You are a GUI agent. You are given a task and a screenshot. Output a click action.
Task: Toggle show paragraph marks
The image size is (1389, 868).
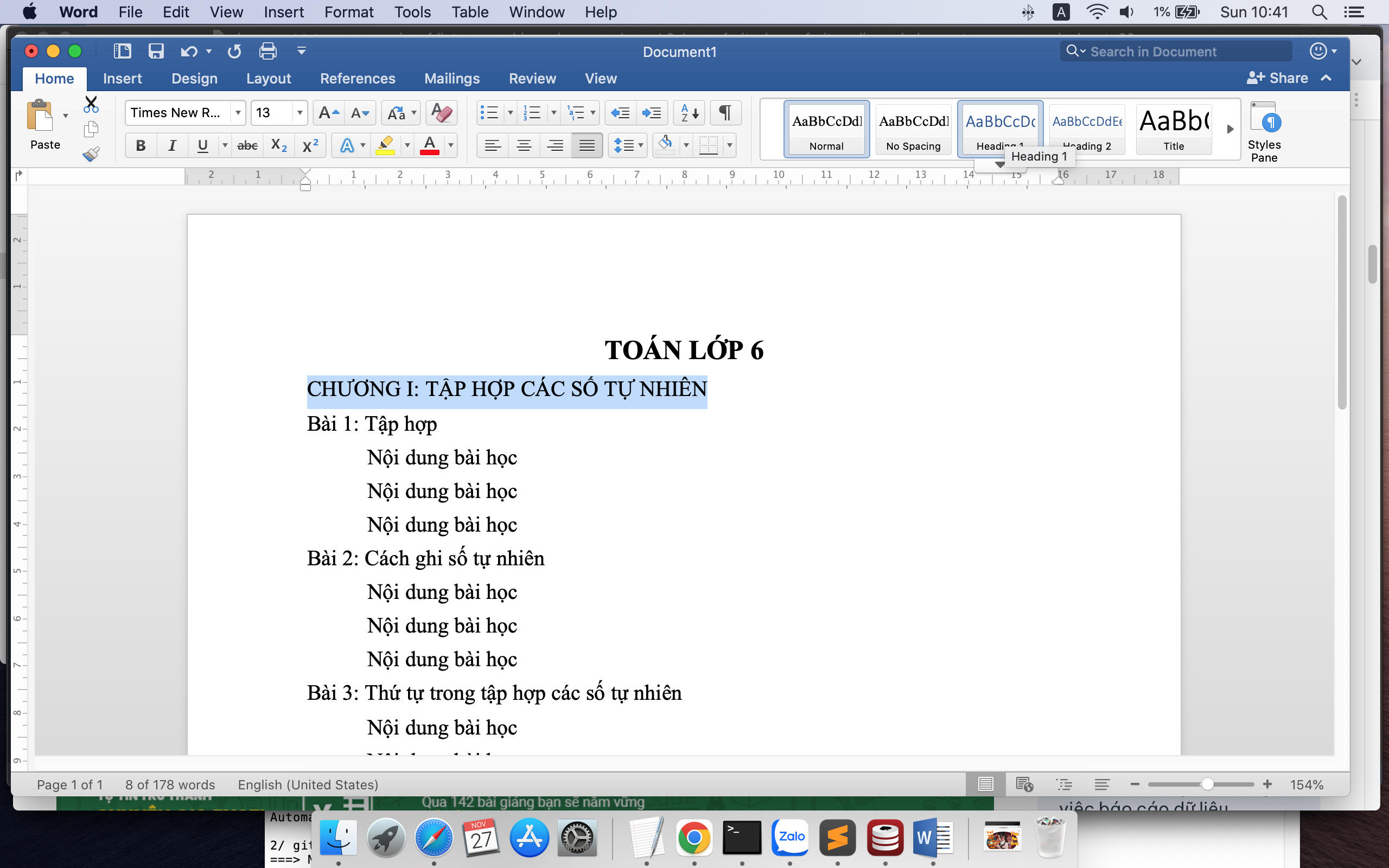(725, 112)
